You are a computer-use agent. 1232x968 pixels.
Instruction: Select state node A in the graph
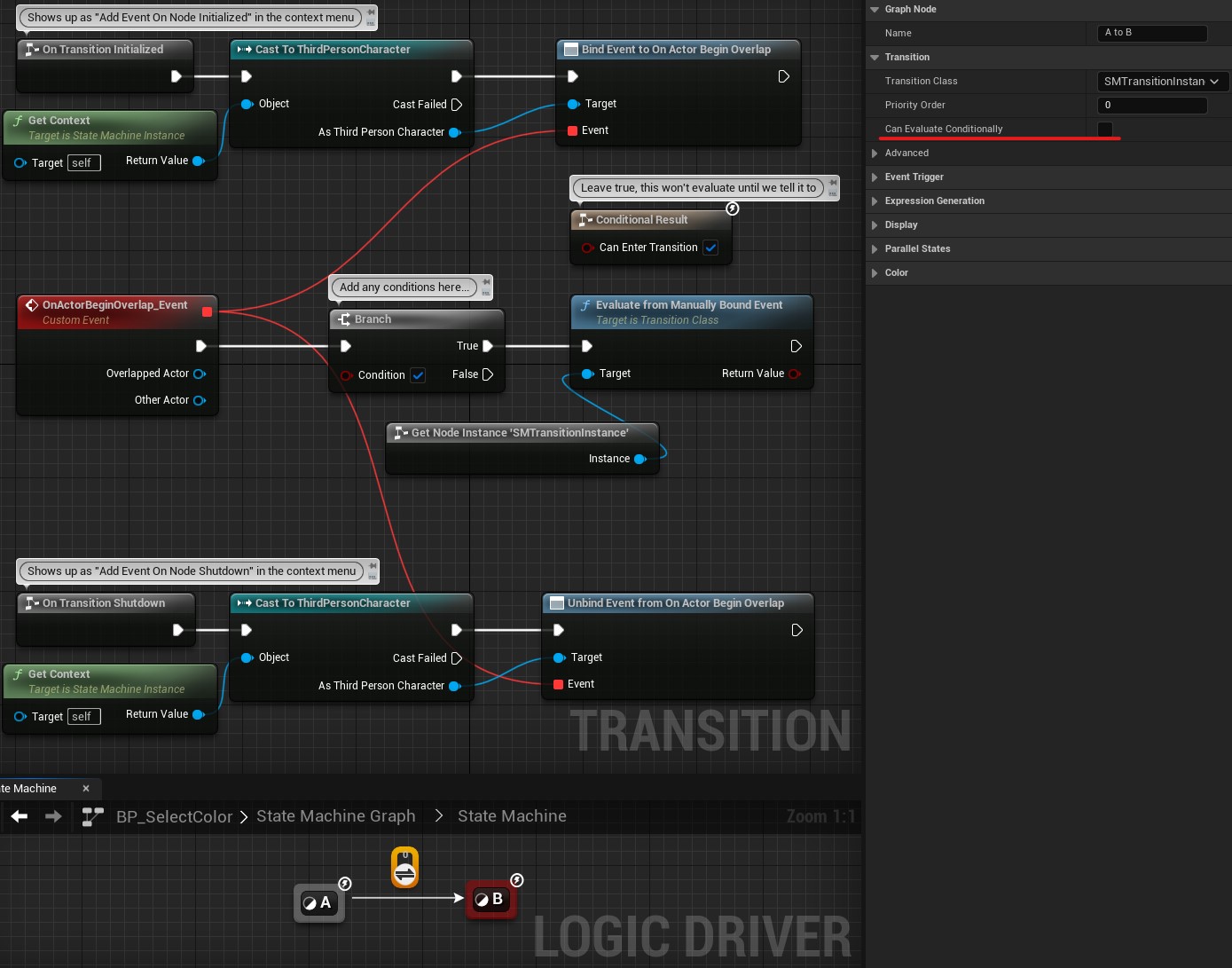318,903
